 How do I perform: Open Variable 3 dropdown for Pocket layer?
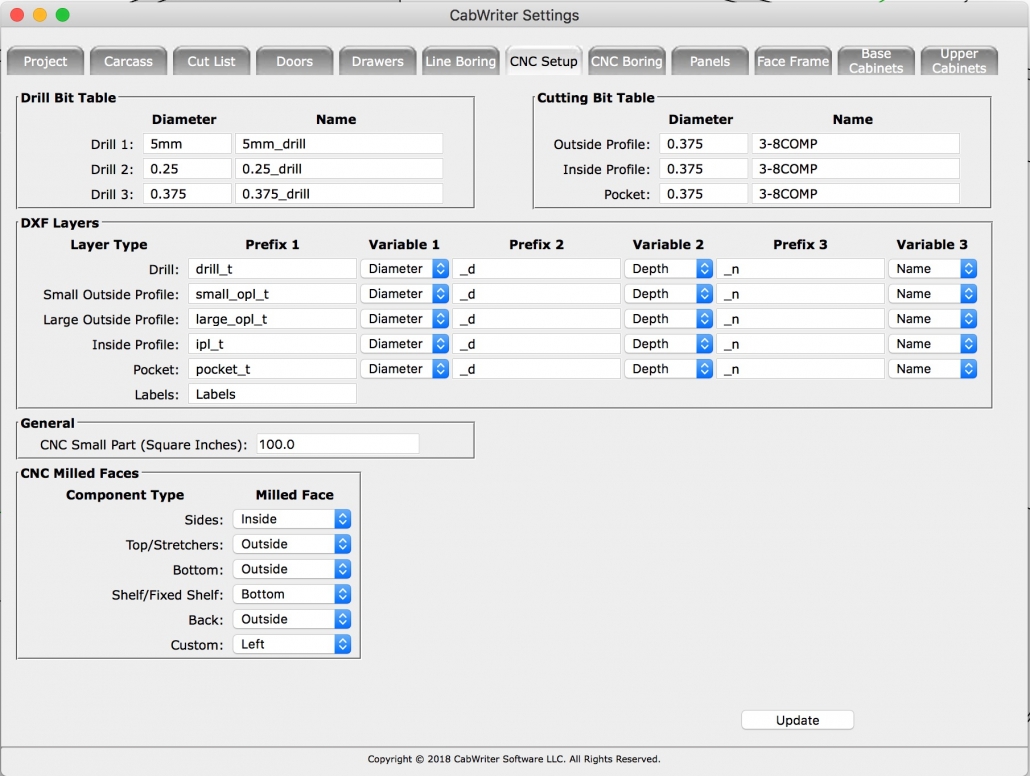(x=932, y=368)
